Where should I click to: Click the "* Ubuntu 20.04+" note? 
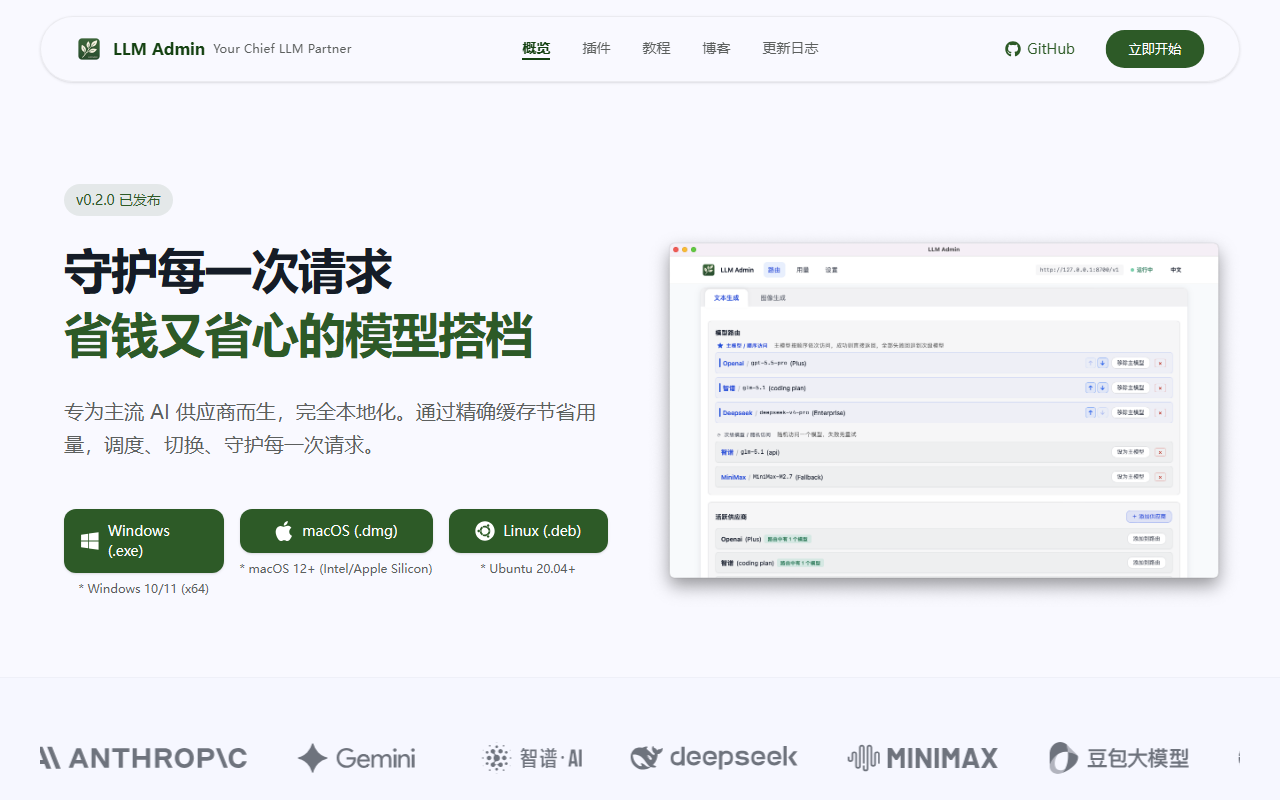point(528,569)
